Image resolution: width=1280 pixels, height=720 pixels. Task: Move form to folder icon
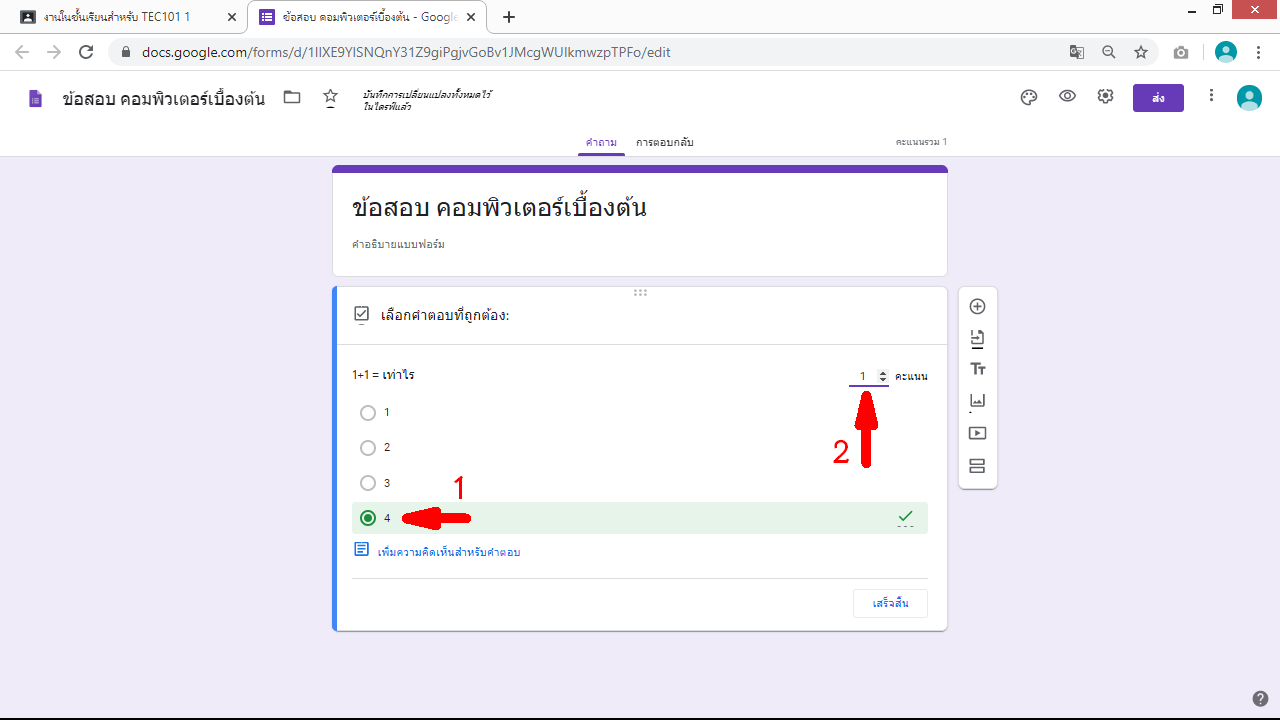click(x=292, y=97)
